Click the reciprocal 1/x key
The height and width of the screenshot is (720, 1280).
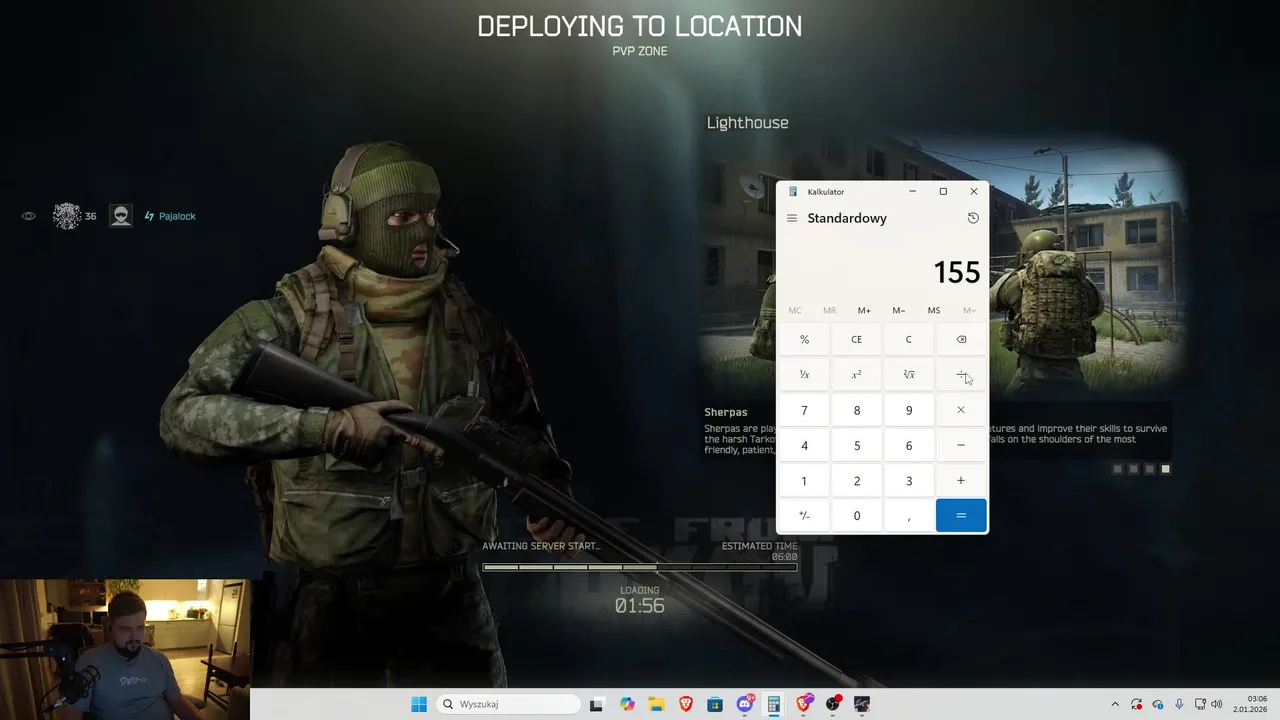pos(804,375)
